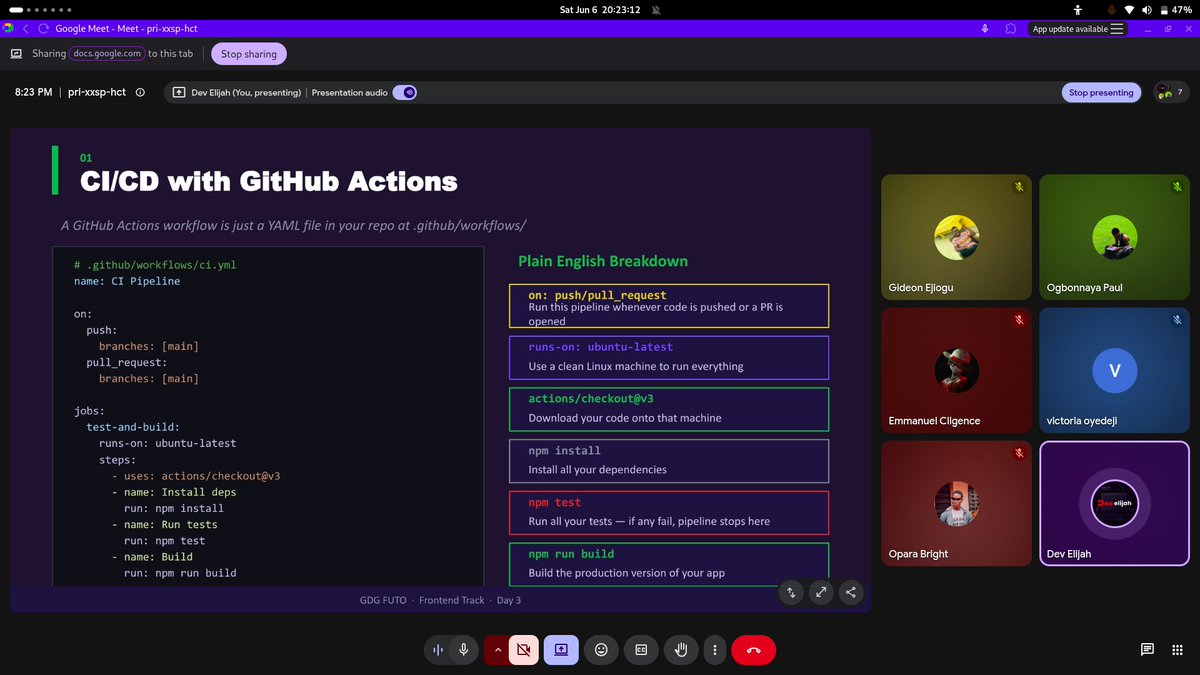The image size is (1200, 675).
Task: Reload the Google Meet page
Action: click(43, 29)
